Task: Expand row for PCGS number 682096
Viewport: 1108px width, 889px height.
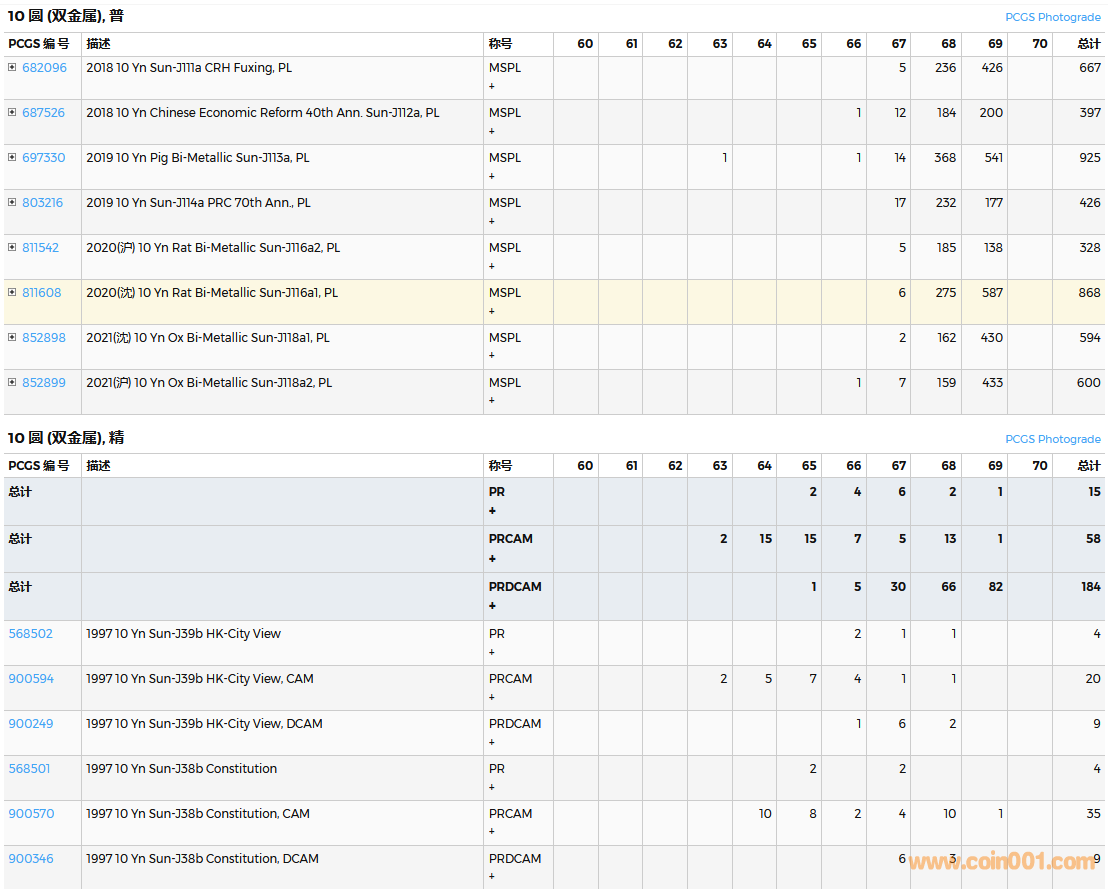Action: (12, 68)
